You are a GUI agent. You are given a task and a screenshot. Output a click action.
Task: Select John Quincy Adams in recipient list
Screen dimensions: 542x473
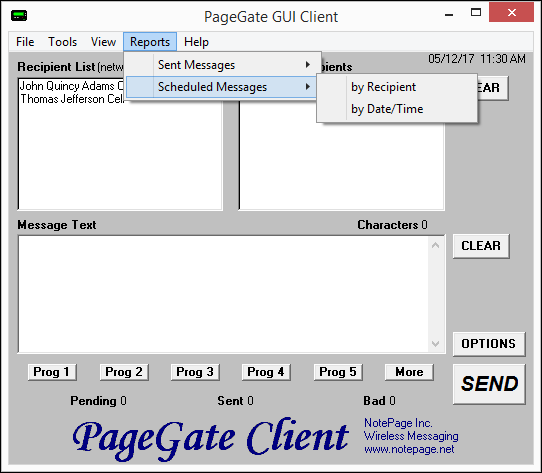(x=72, y=86)
